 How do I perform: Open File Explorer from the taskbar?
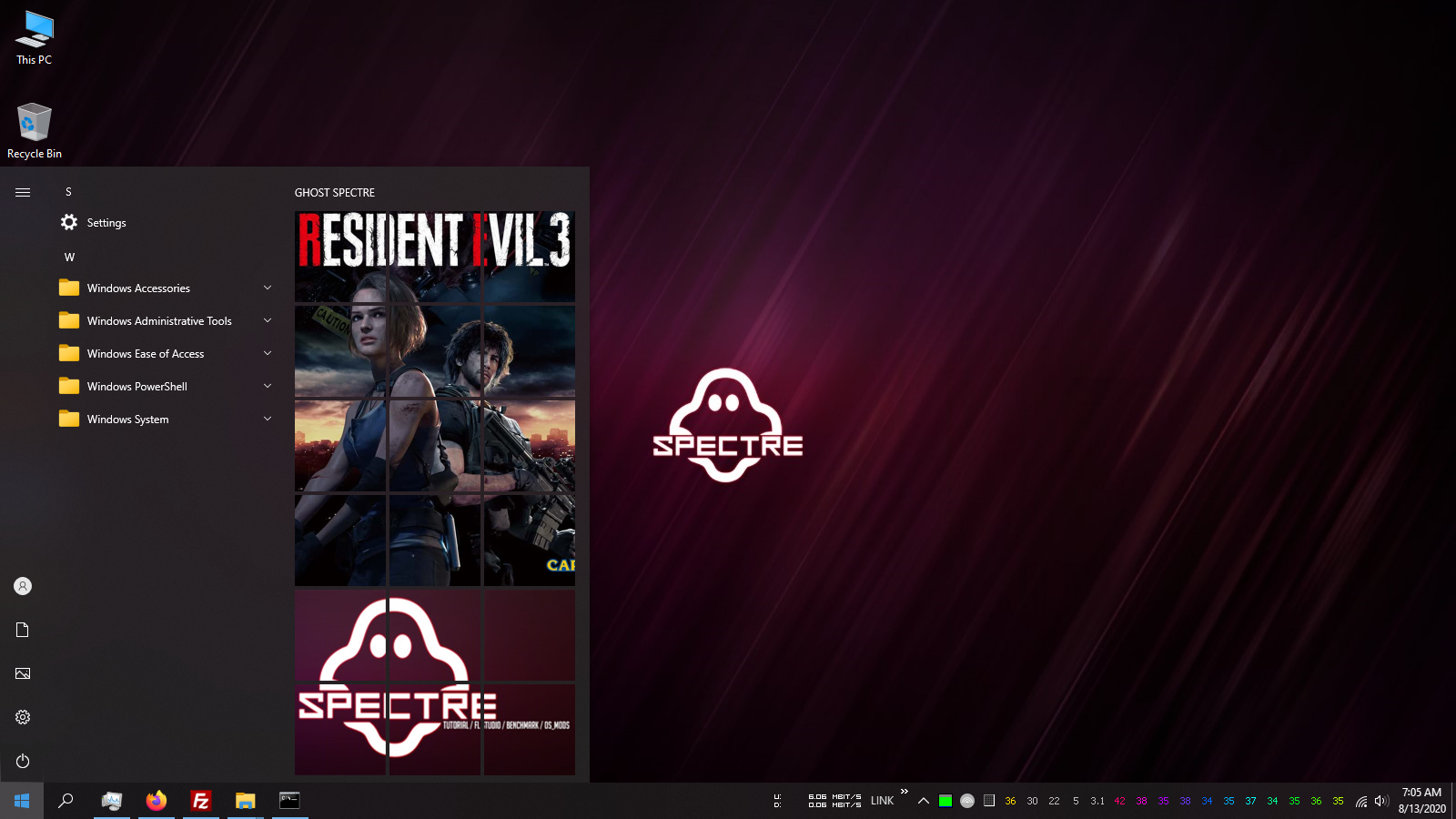(x=246, y=801)
